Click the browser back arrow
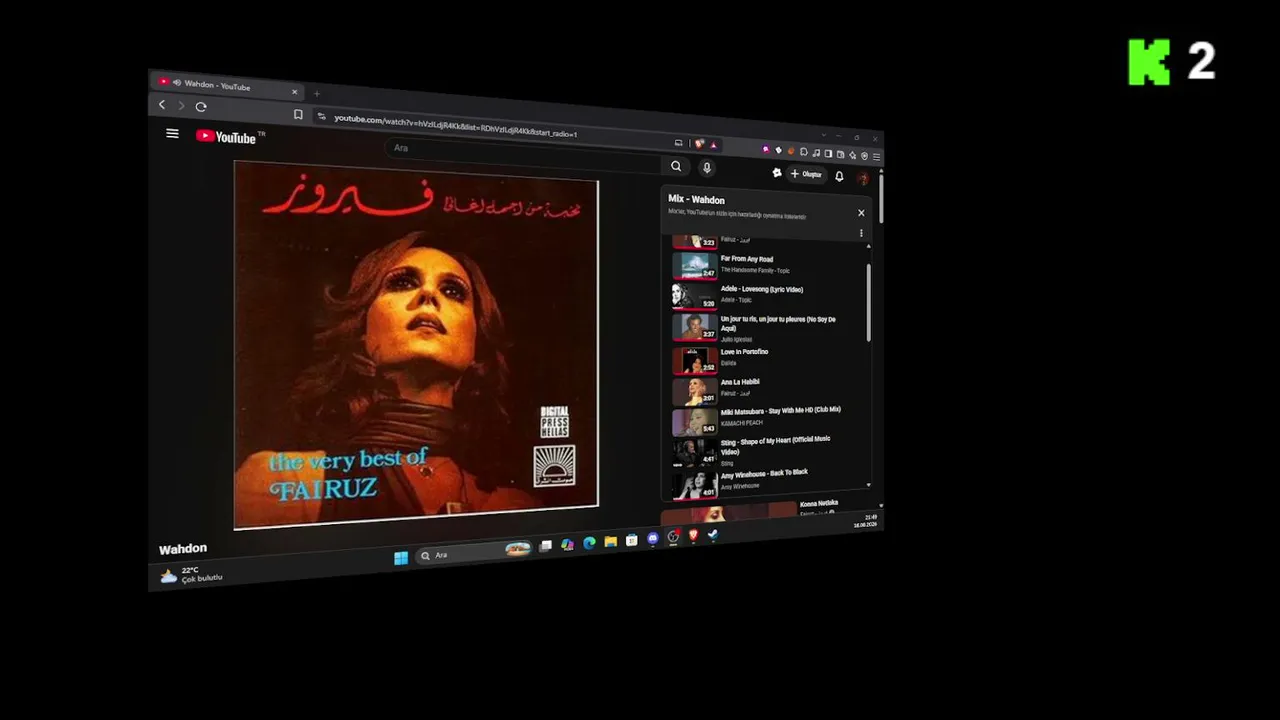Screen dimensions: 1280x720 pyautogui.click(x=162, y=105)
